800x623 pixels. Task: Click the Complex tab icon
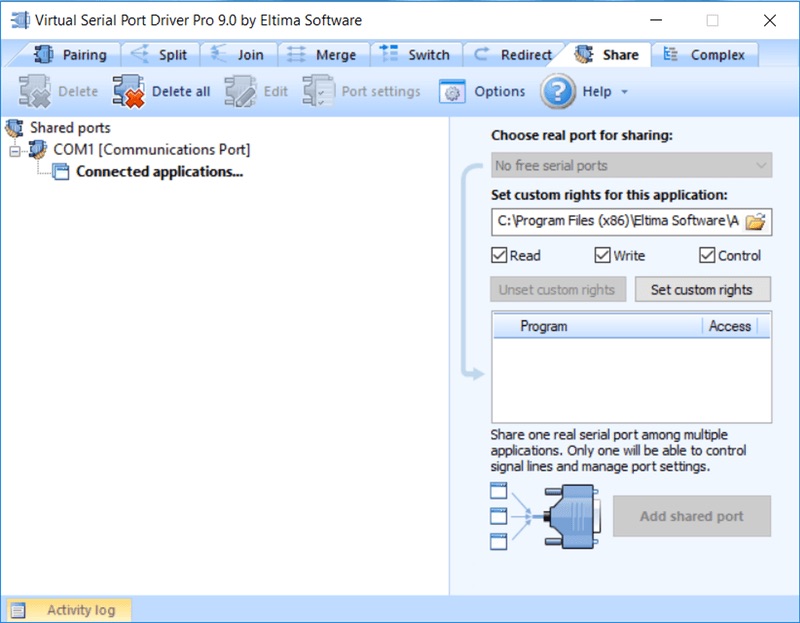pos(670,54)
